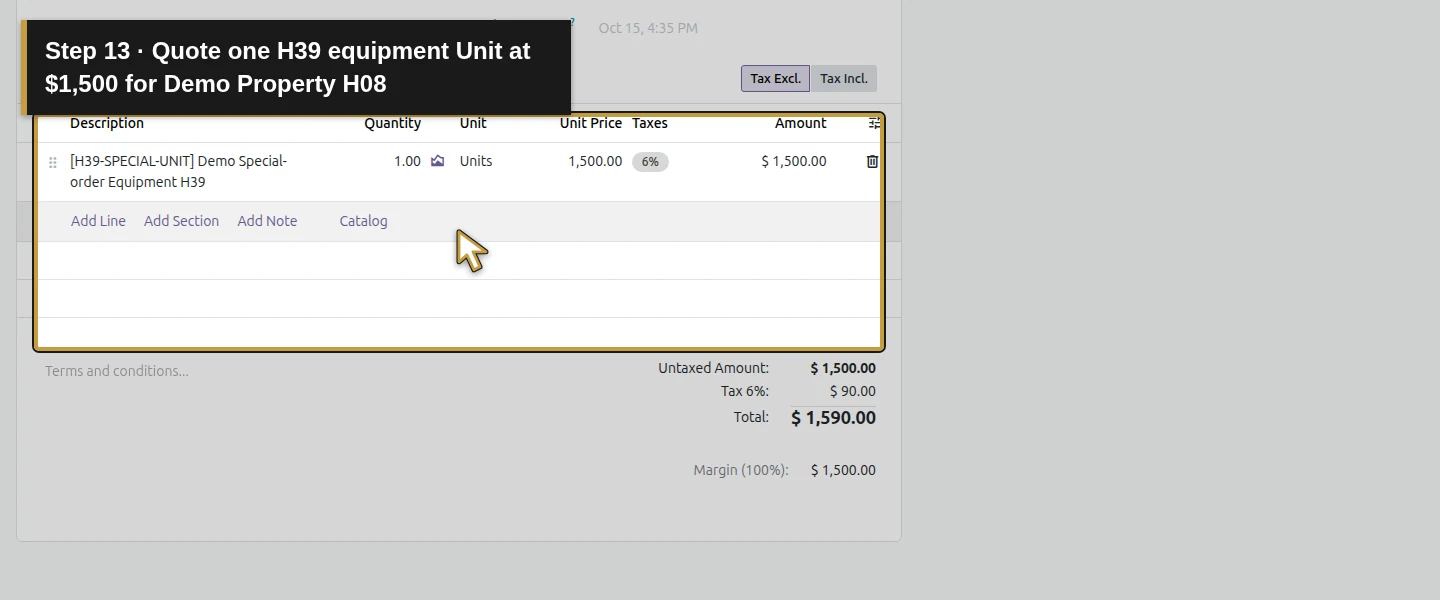Click the Oct 15, 4:35 PM timestamp
The image size is (1440, 600).
coord(648,28)
